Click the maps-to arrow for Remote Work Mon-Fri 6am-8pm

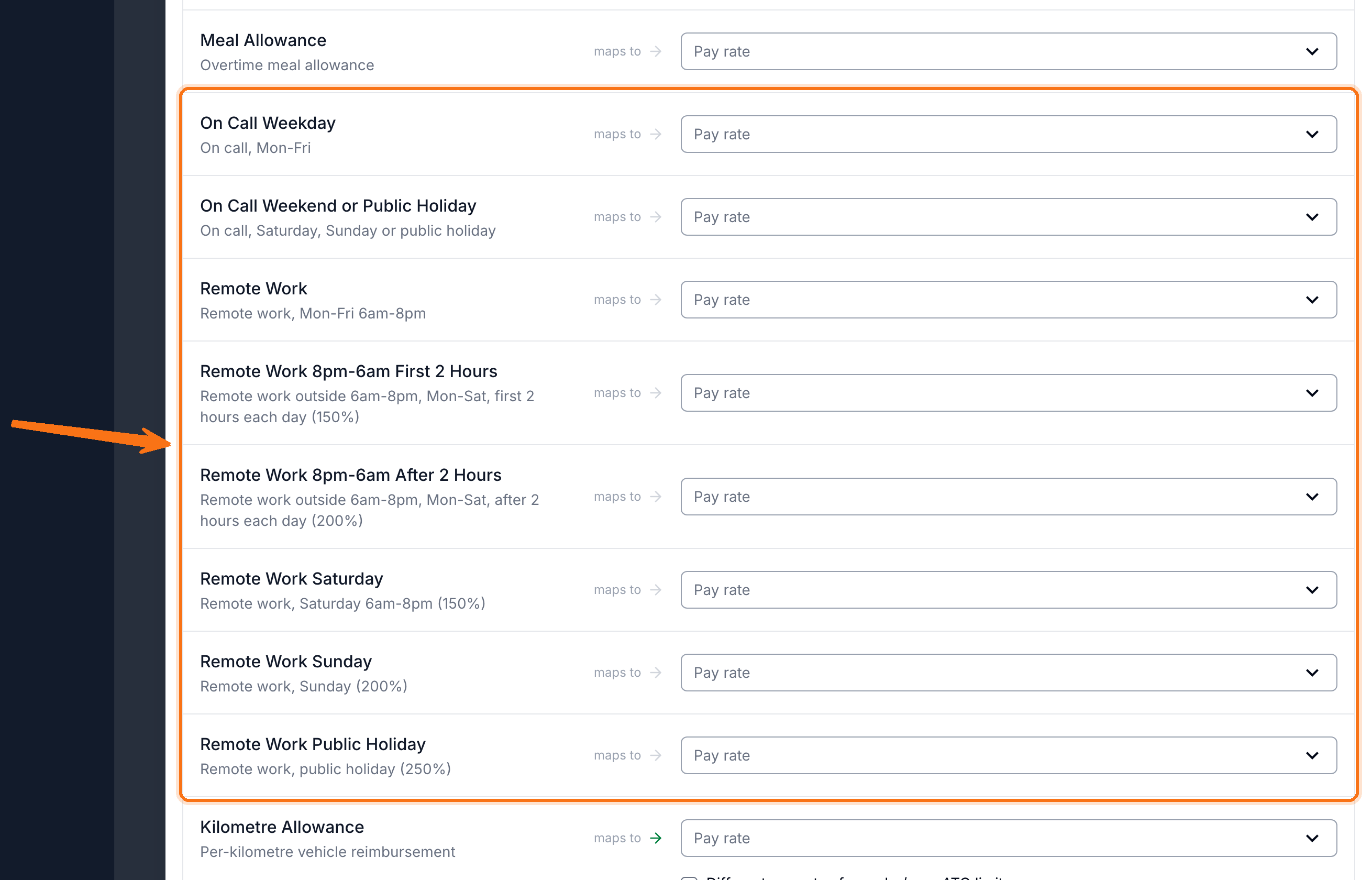pos(656,300)
